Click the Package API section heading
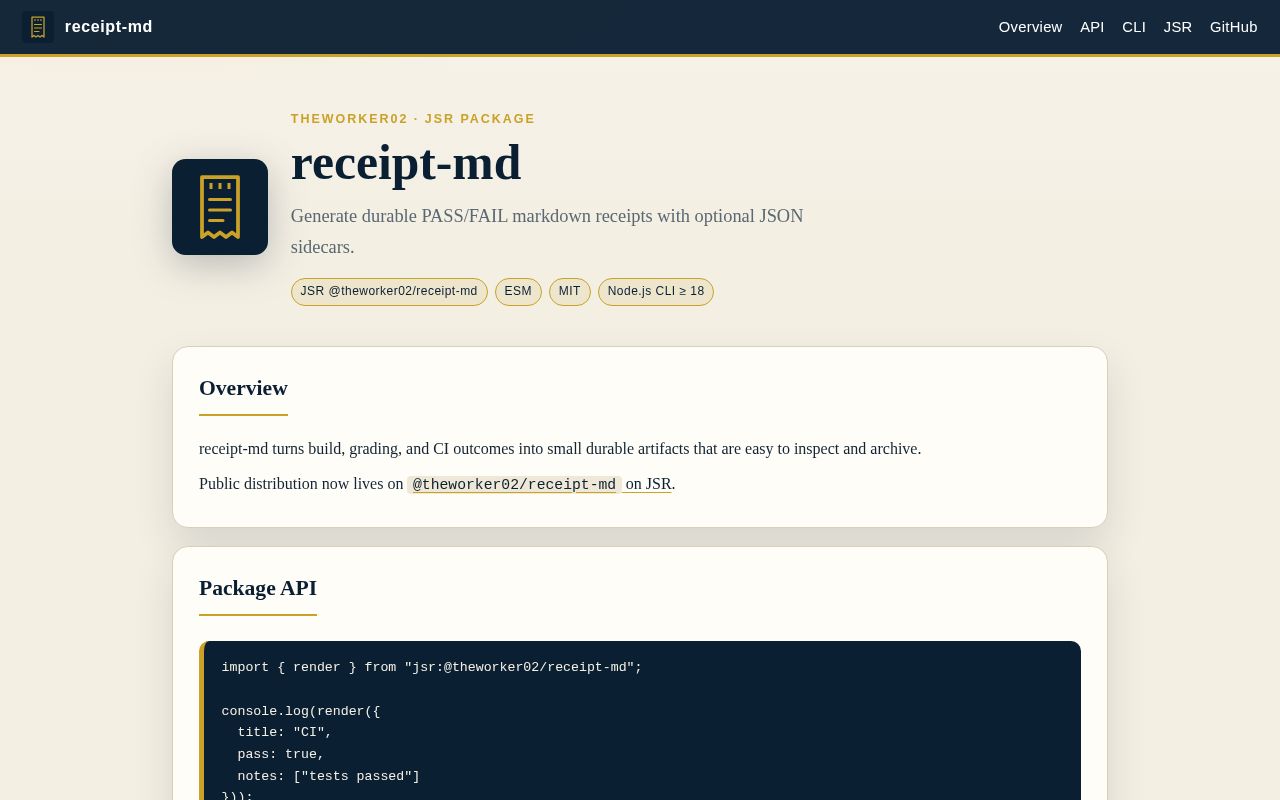 tap(258, 588)
